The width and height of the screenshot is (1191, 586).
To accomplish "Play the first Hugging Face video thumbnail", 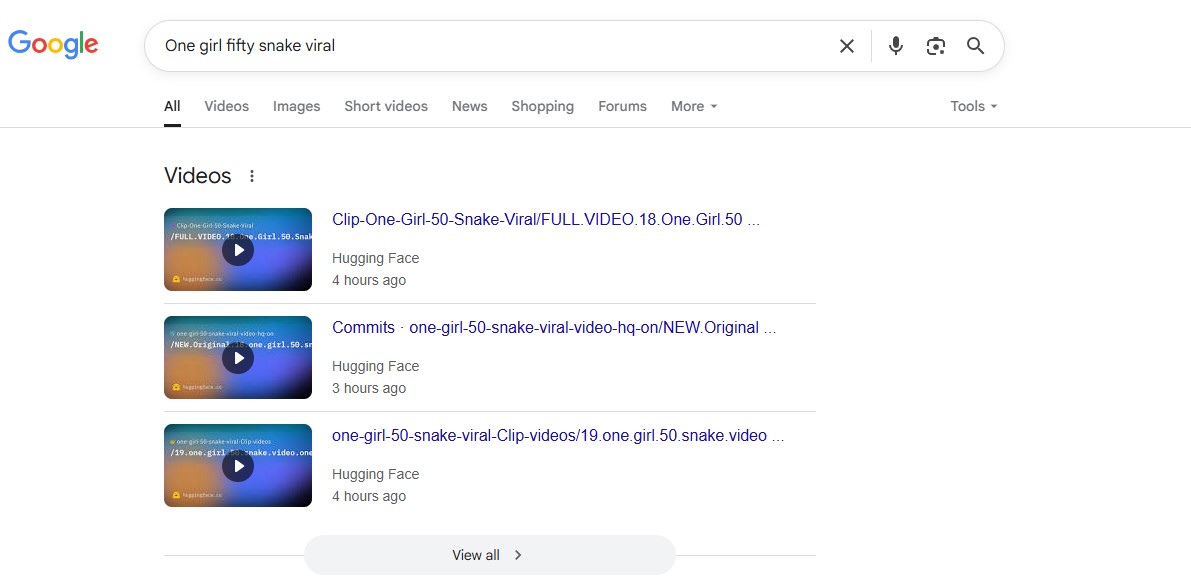I will [238, 250].
